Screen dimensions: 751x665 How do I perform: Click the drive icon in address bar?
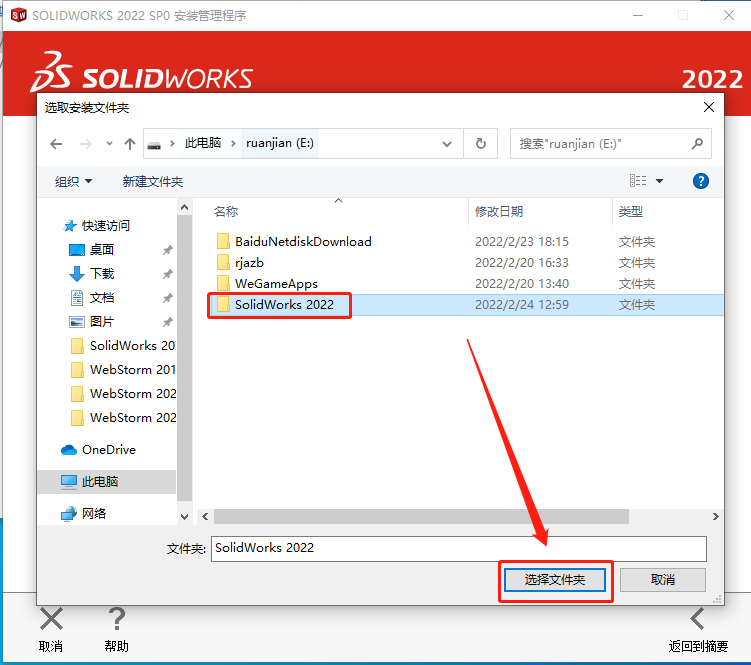154,144
